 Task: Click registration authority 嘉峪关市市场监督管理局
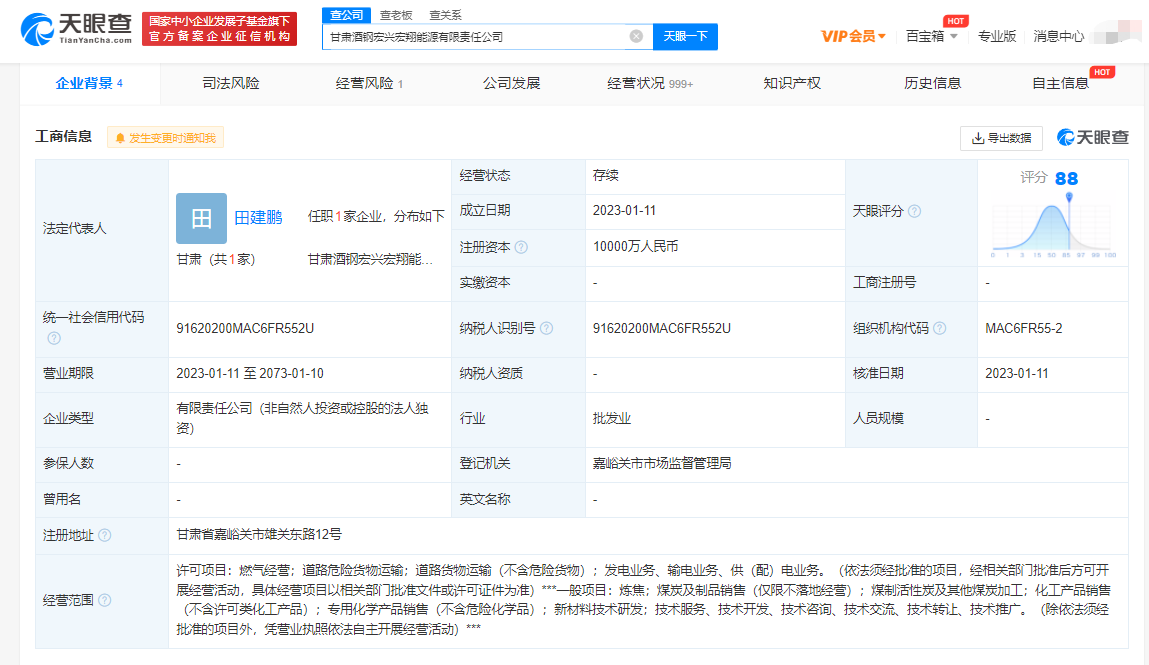pyautogui.click(x=662, y=464)
